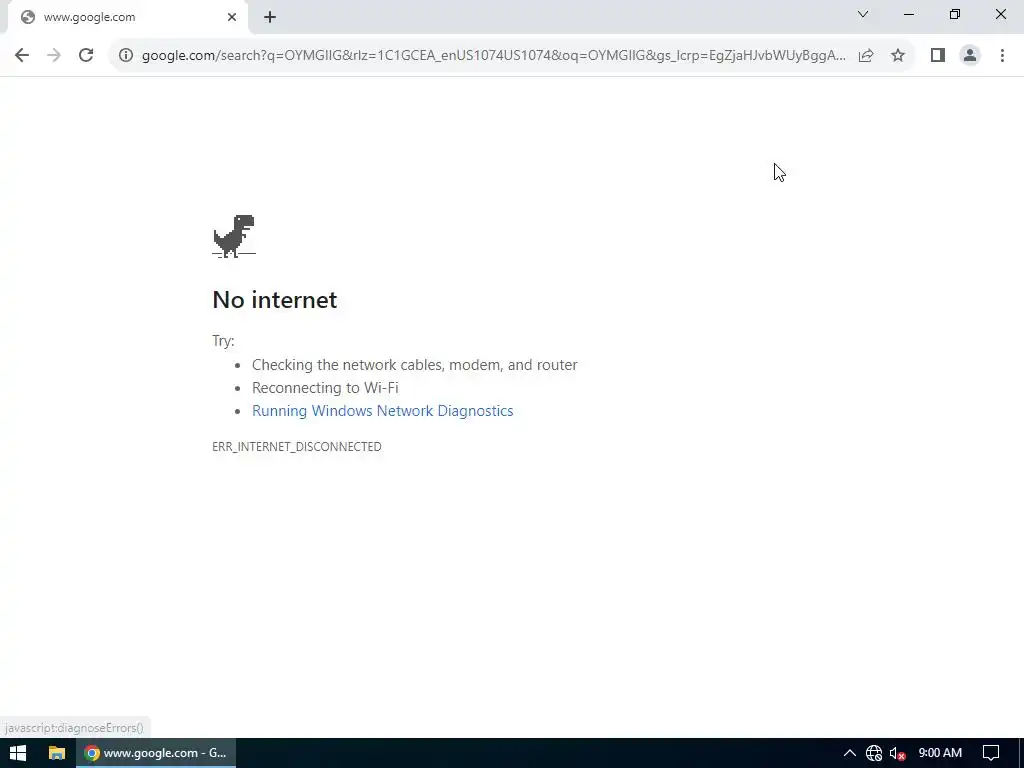
Task: Select the Chrome taskbar window button
Action: [x=155, y=753]
